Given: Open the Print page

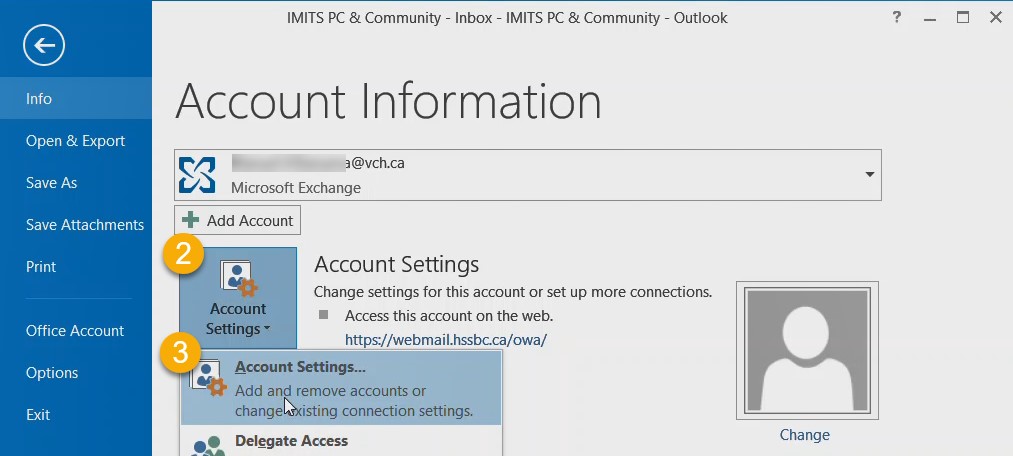Looking at the screenshot, I should [x=76, y=267].
